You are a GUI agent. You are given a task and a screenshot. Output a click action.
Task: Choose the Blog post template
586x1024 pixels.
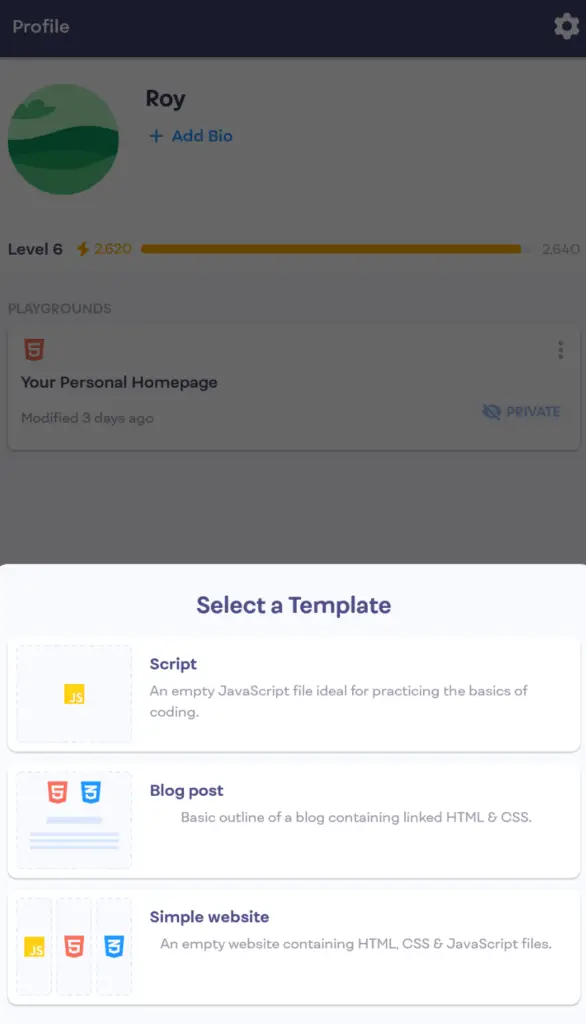tap(293, 821)
